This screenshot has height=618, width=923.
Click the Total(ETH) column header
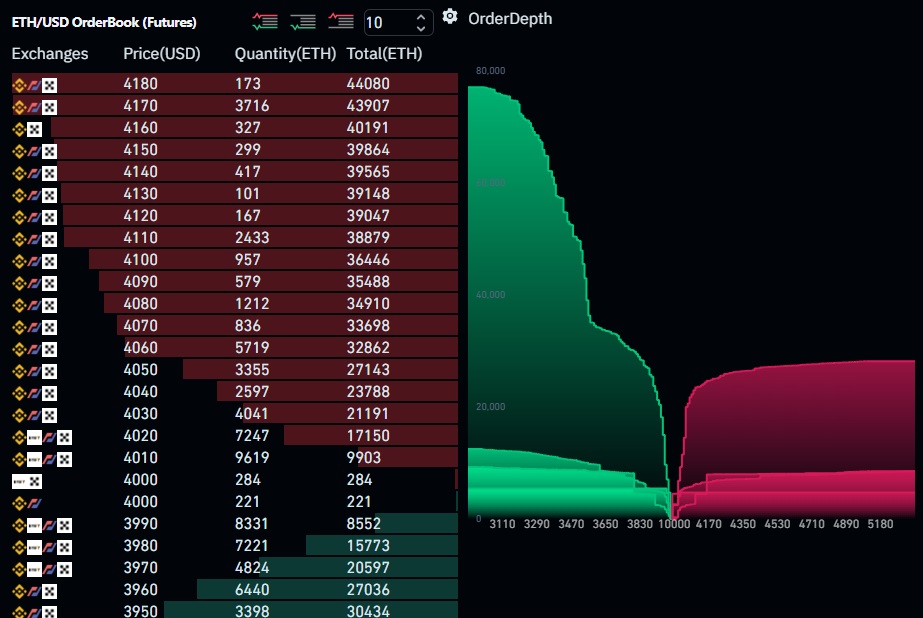[384, 54]
